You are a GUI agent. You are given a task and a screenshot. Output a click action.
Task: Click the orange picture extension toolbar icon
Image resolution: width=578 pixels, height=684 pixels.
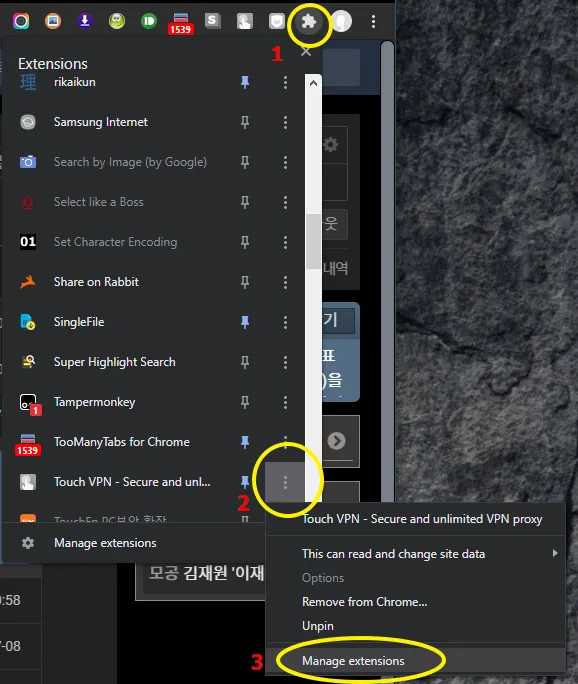(53, 21)
